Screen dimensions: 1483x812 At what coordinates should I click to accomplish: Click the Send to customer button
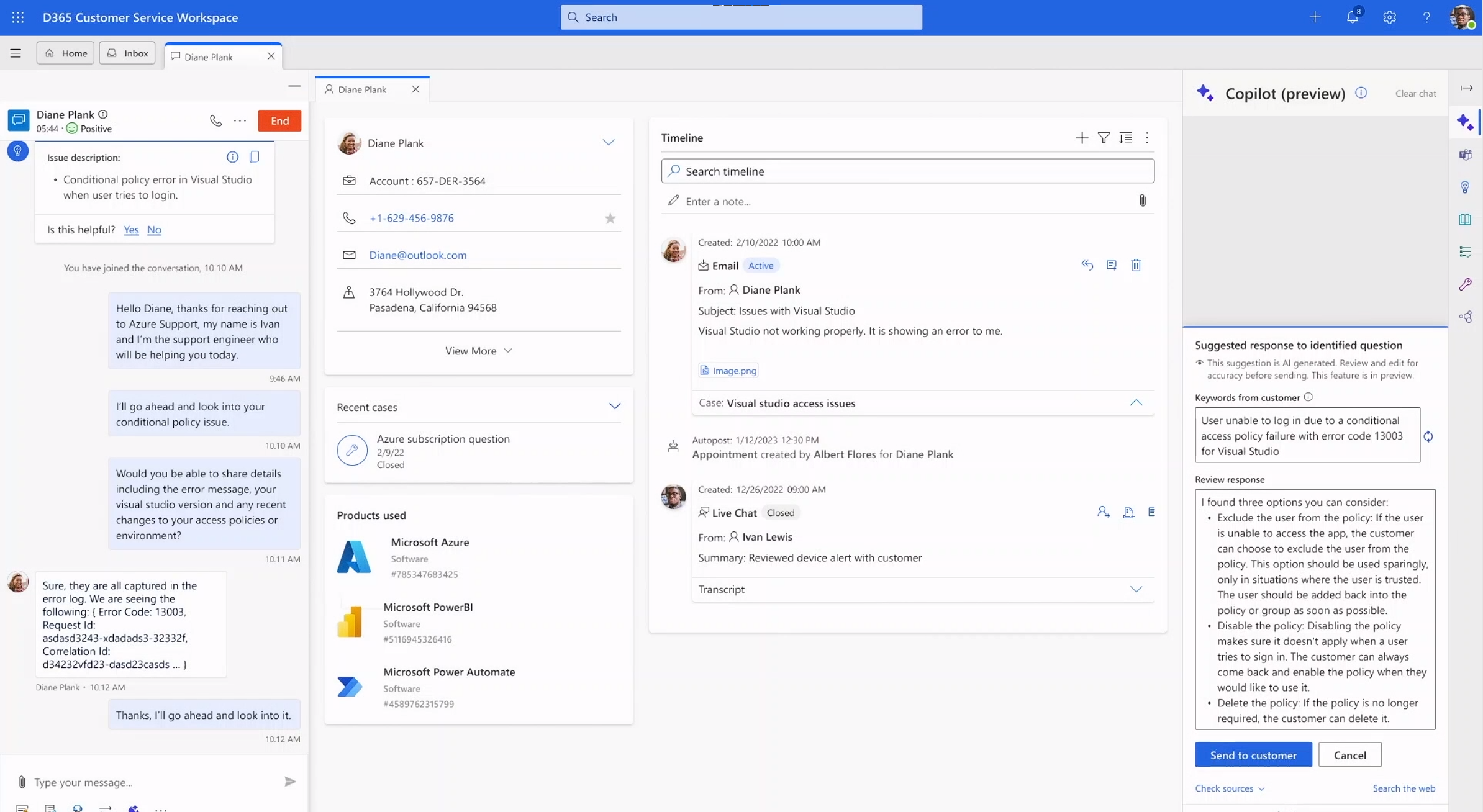pos(1253,754)
